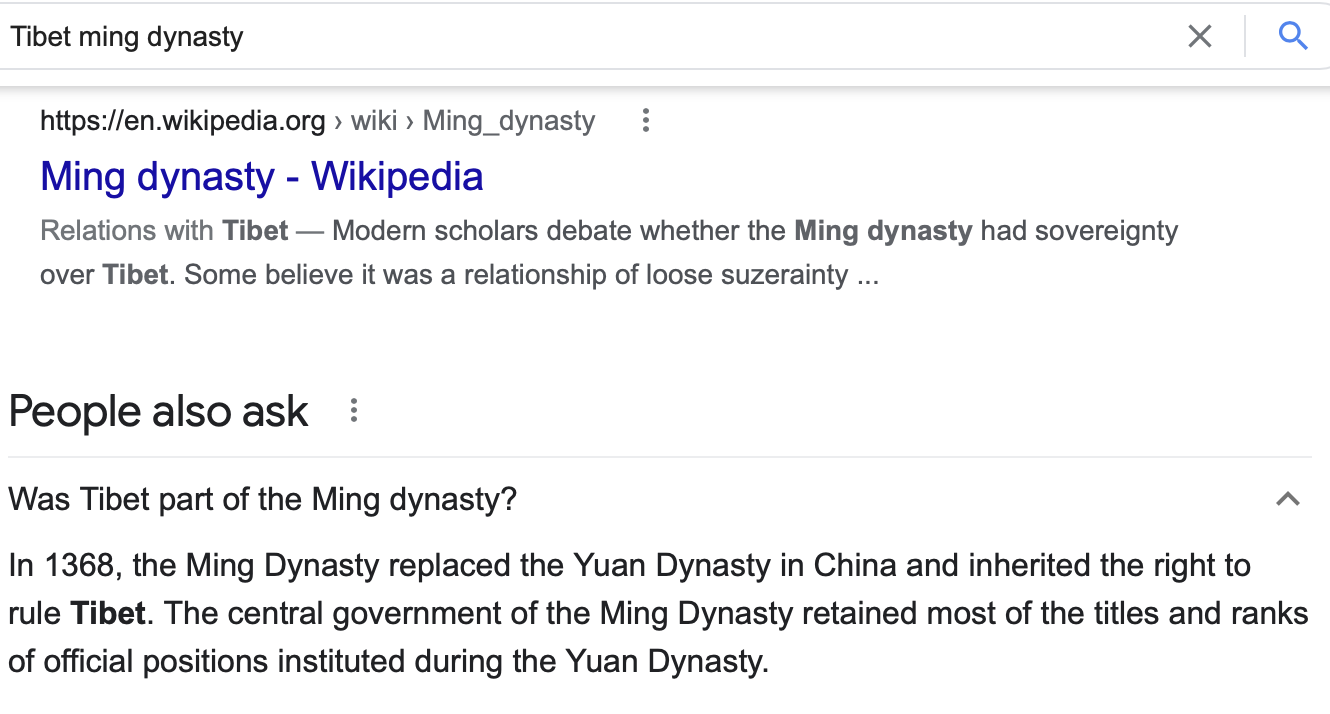Open the three-dot menu beside the Wikipedia URL
The height and width of the screenshot is (714, 1330).
[646, 122]
